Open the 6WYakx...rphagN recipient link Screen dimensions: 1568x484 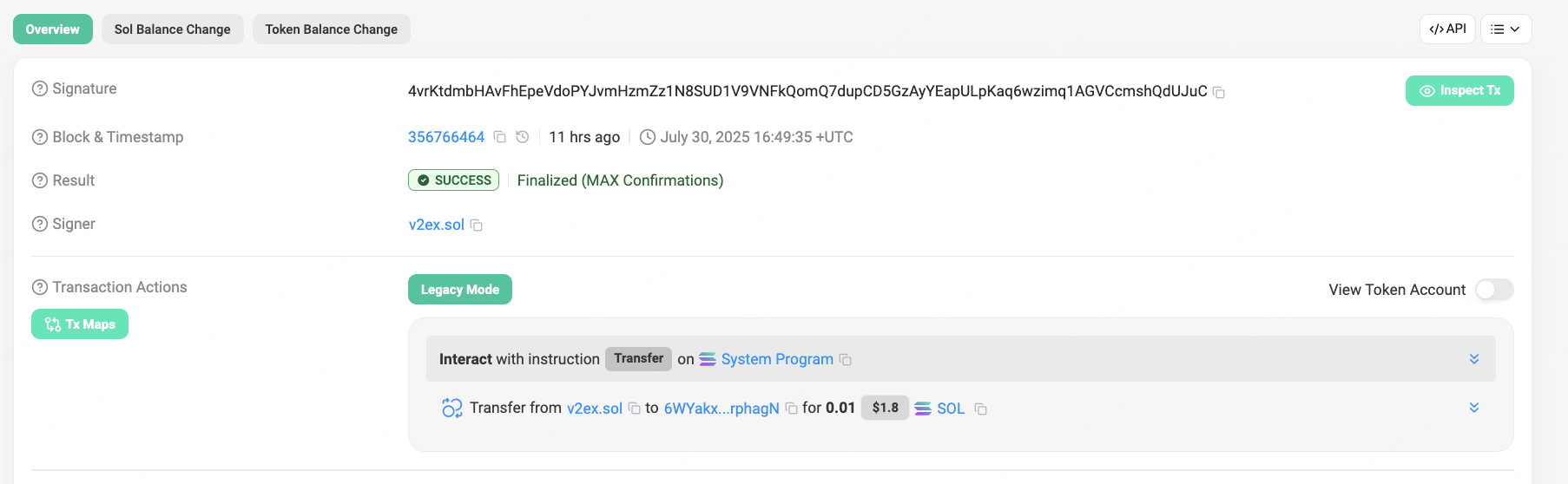point(721,409)
